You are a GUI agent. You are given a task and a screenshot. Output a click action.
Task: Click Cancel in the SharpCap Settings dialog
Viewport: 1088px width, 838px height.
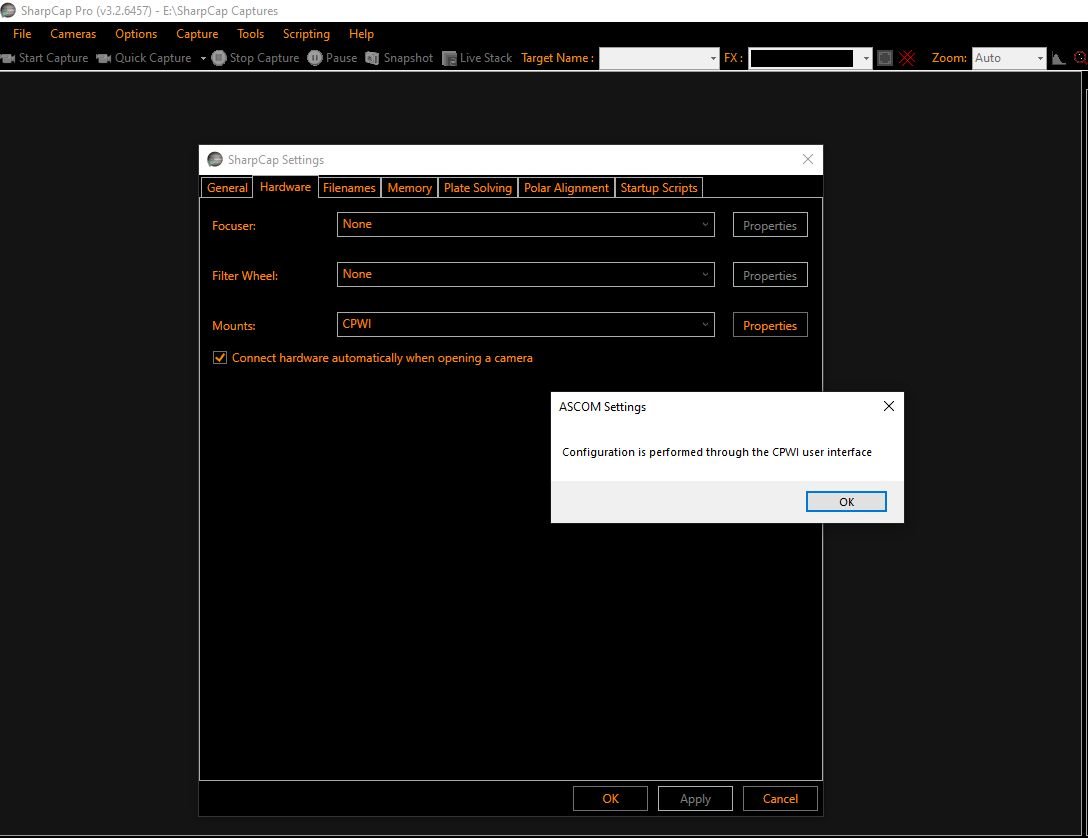coord(780,798)
